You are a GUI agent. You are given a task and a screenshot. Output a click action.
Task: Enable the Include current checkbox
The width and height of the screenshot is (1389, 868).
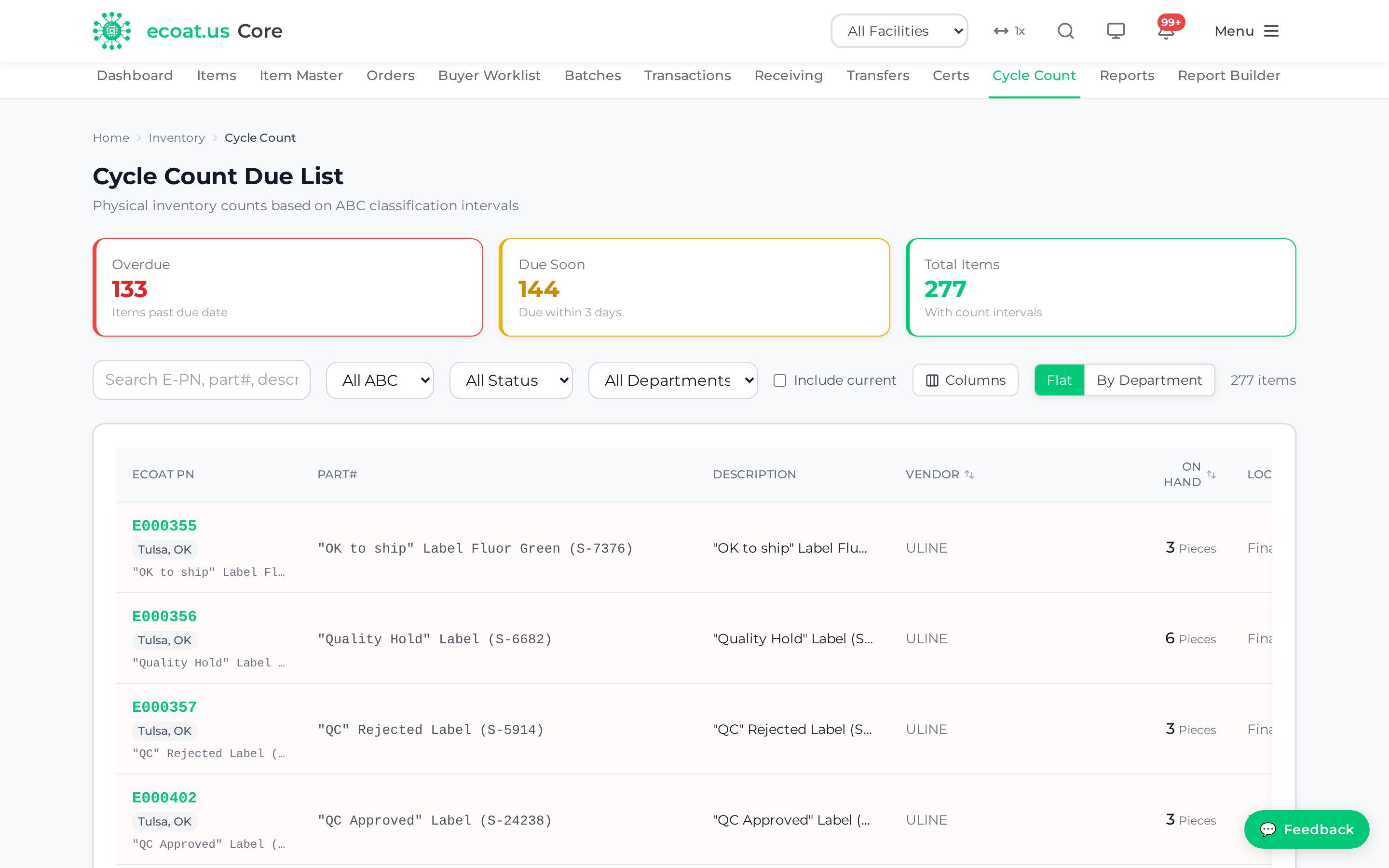pos(779,380)
